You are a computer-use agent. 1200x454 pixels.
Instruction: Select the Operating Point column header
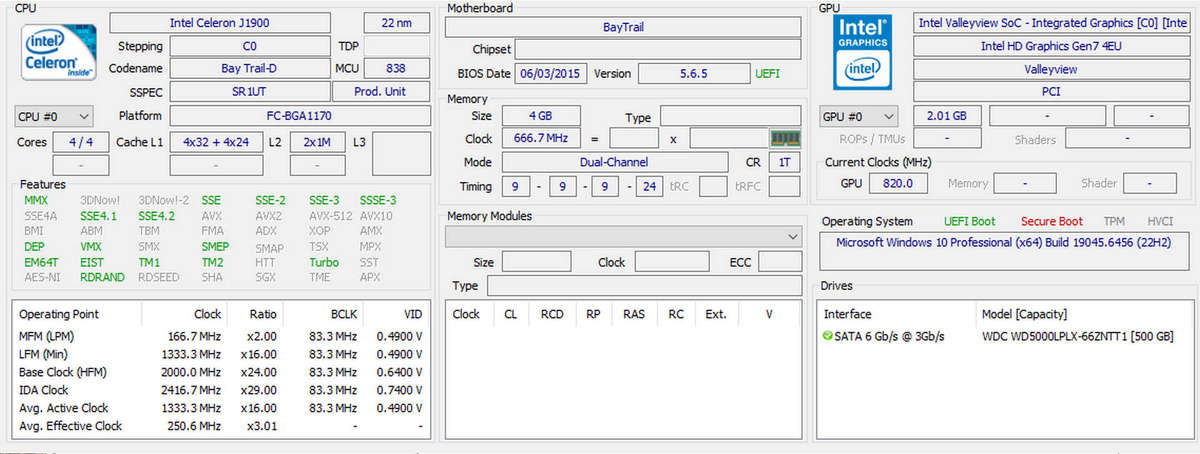point(59,314)
